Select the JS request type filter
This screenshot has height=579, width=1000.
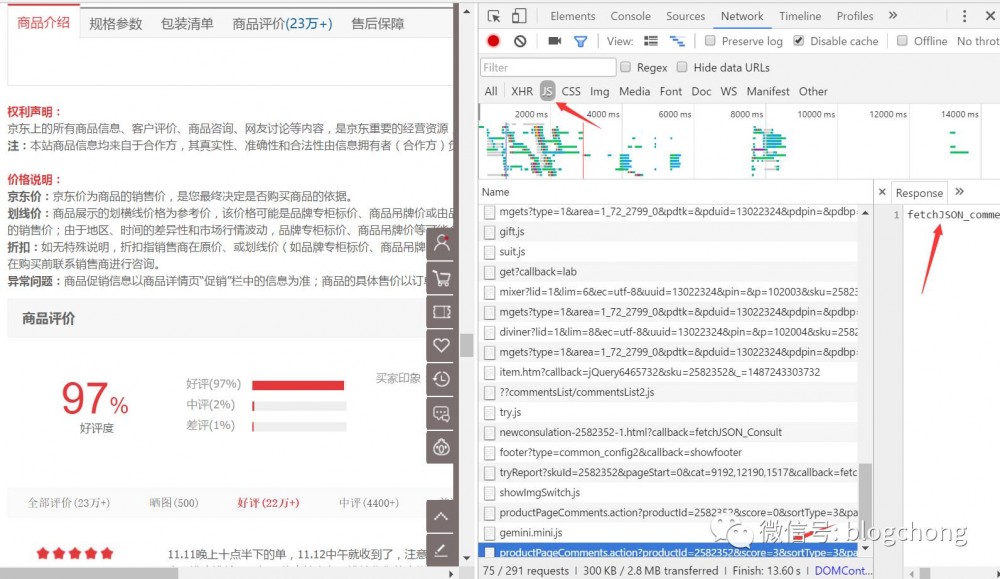pyautogui.click(x=547, y=90)
